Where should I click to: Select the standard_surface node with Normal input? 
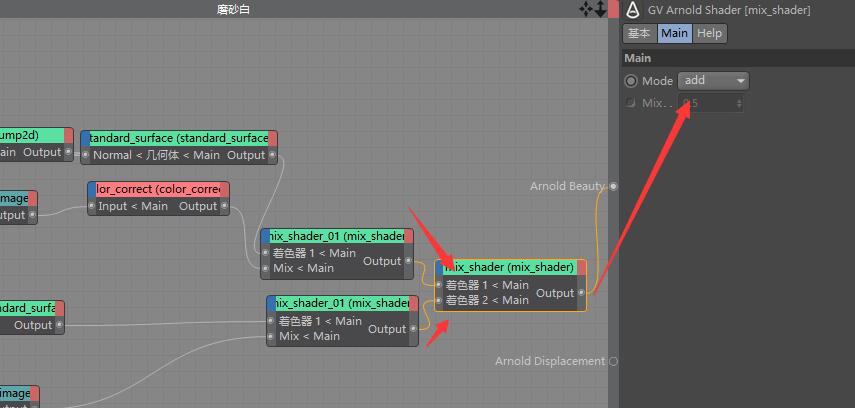pyautogui.click(x=179, y=138)
